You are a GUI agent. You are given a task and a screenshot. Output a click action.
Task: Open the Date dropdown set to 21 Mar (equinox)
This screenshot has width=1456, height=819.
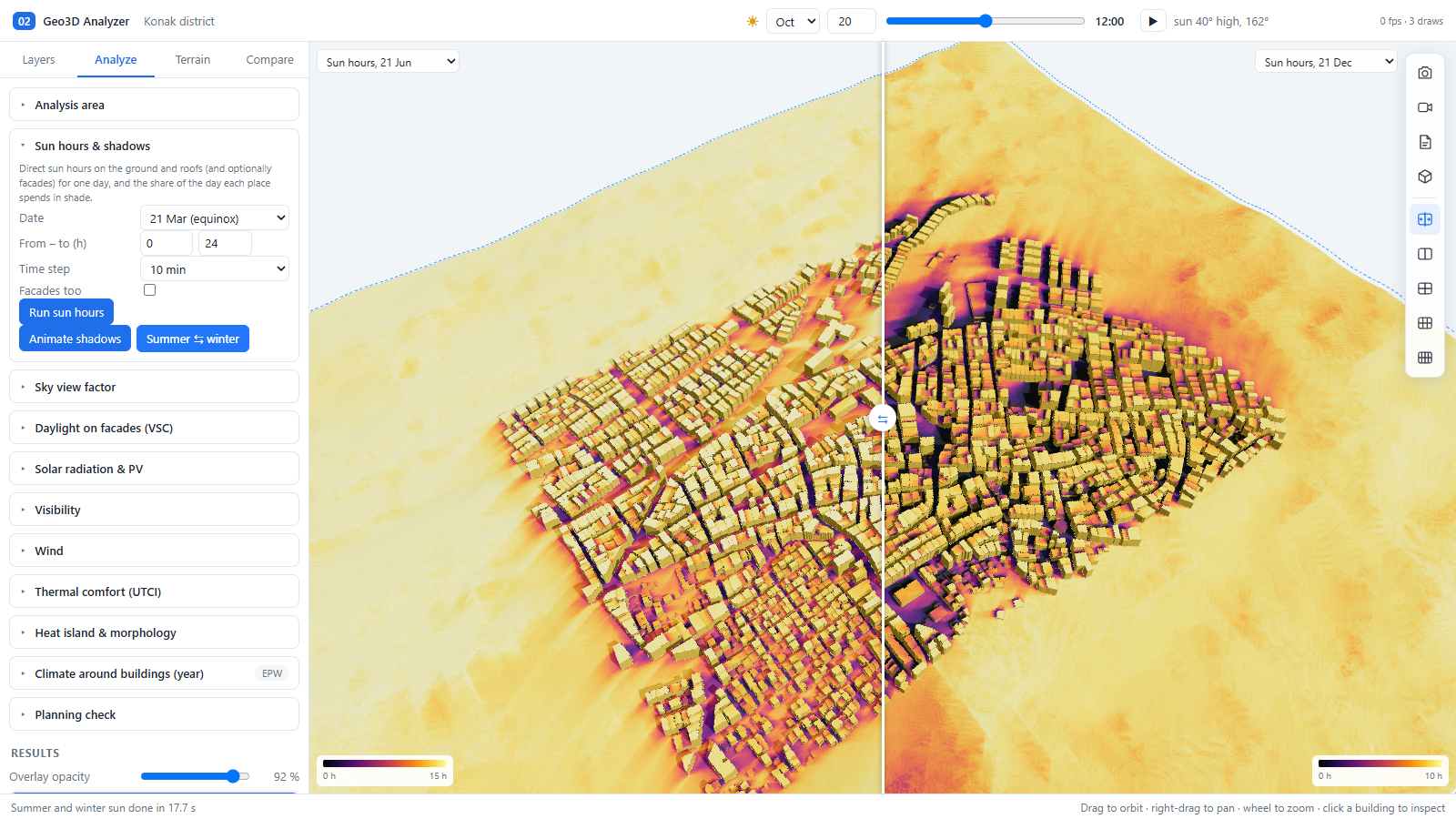[x=215, y=218]
